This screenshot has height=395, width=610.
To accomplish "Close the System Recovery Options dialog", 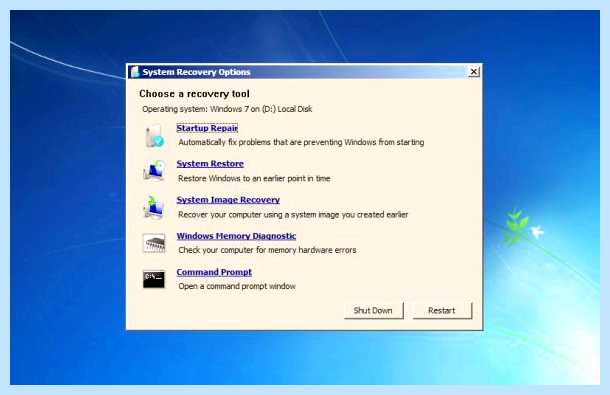I will coord(473,72).
